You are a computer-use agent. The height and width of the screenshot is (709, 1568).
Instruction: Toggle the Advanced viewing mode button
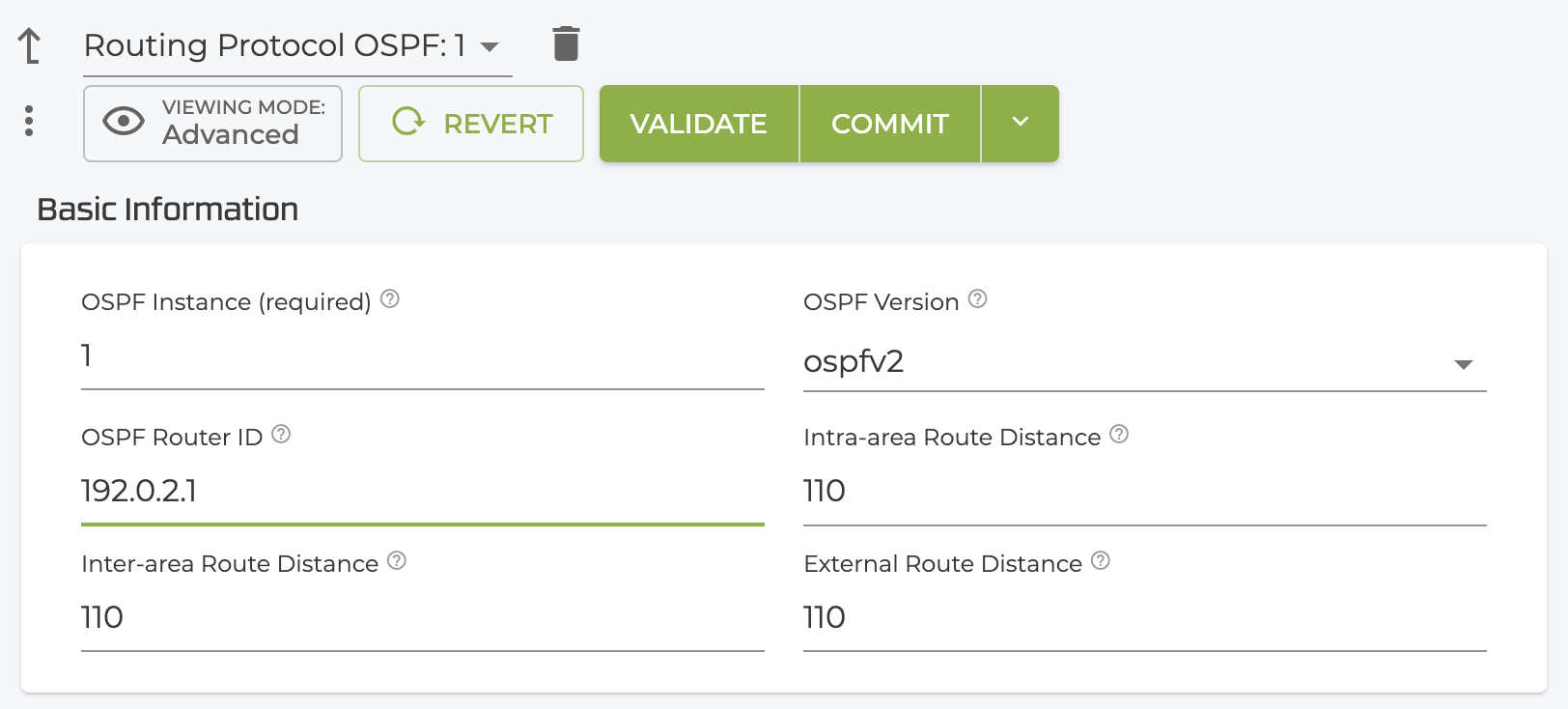coord(213,124)
